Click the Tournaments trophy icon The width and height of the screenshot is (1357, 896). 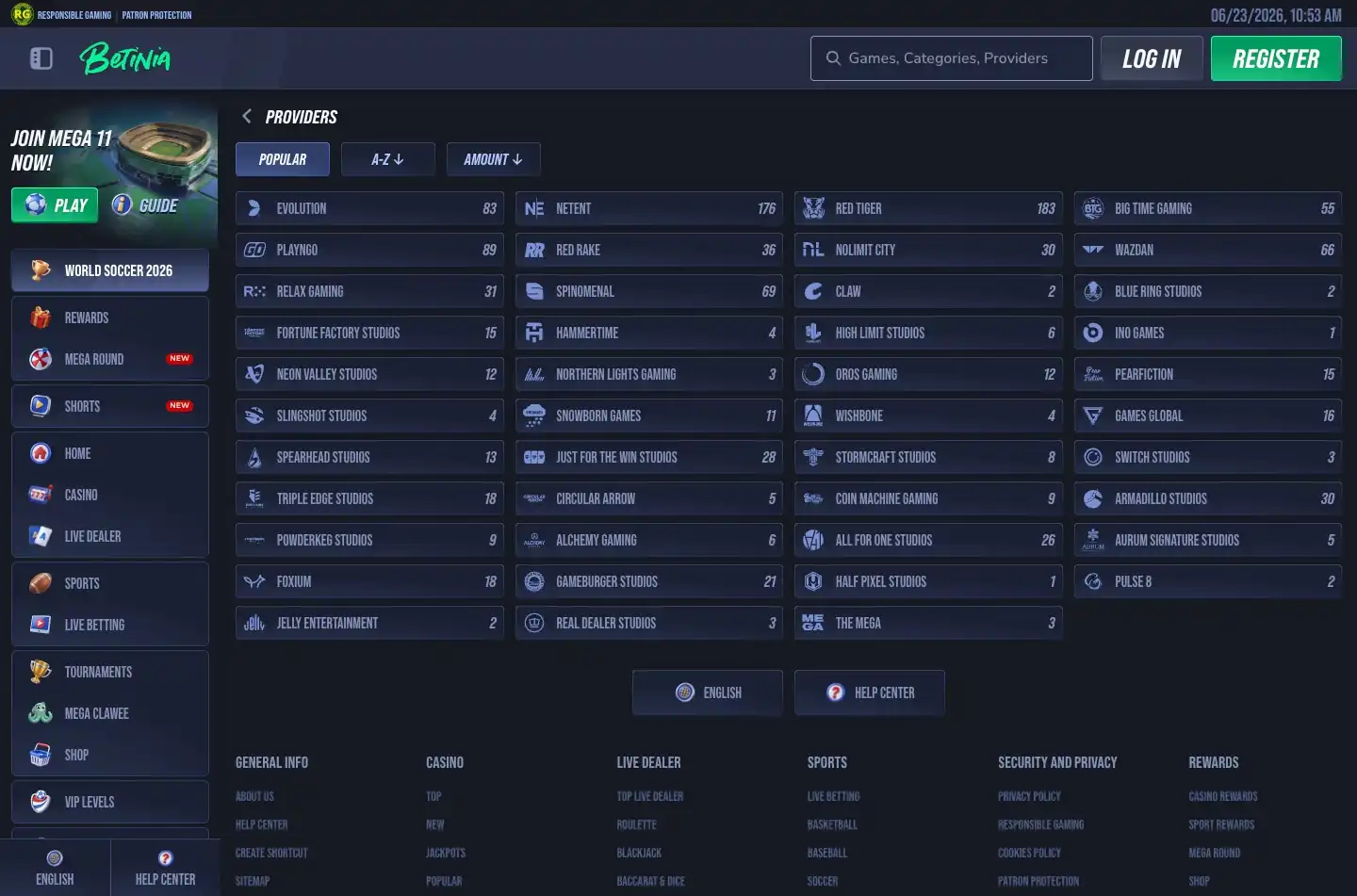click(x=41, y=672)
